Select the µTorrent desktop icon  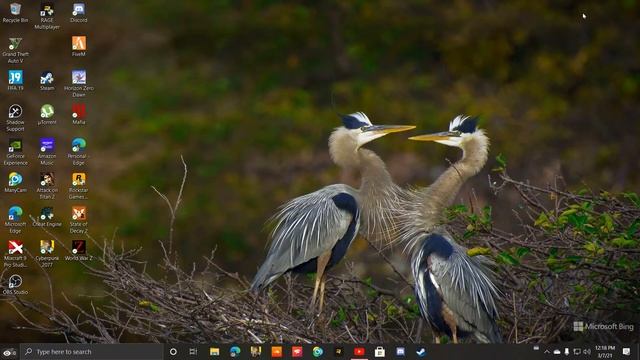click(x=47, y=114)
